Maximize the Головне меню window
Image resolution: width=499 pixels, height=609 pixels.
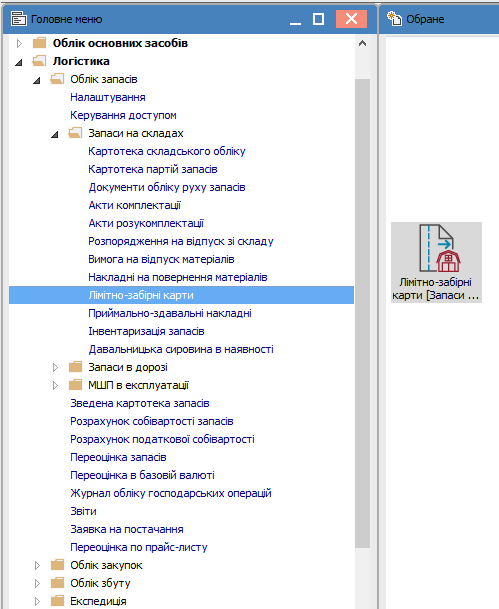(x=318, y=19)
